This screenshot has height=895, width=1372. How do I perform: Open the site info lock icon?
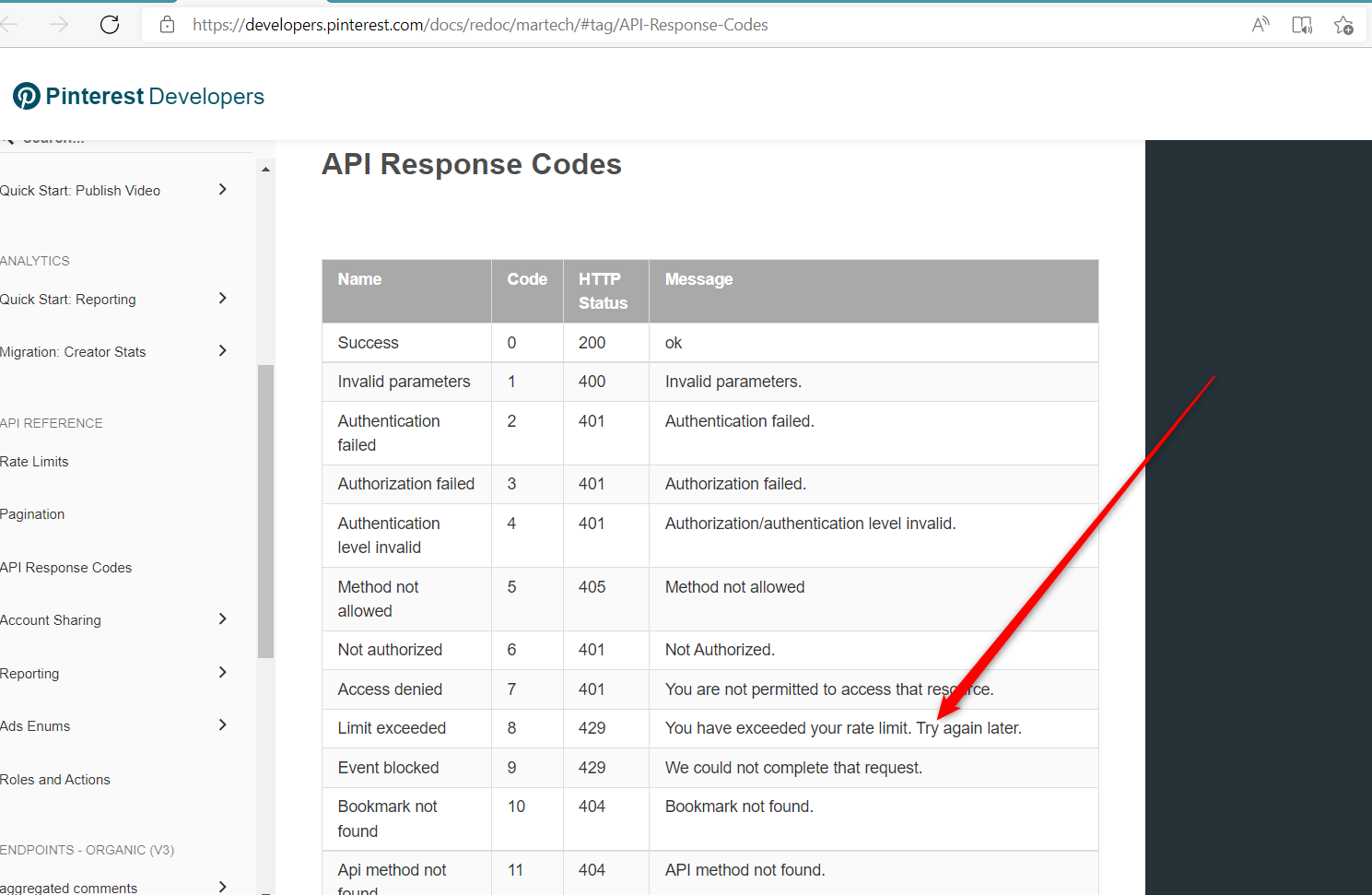pyautogui.click(x=167, y=25)
